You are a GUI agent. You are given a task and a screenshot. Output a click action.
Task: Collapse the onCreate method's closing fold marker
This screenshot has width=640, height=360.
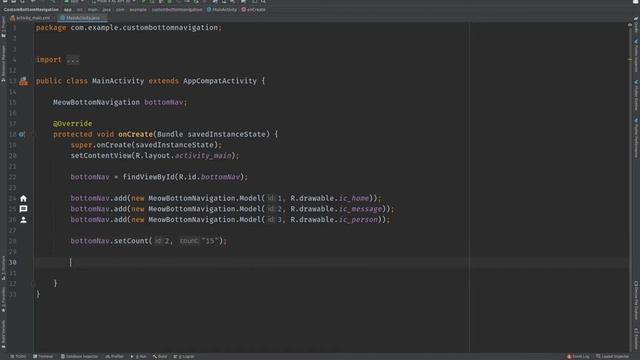(34, 283)
